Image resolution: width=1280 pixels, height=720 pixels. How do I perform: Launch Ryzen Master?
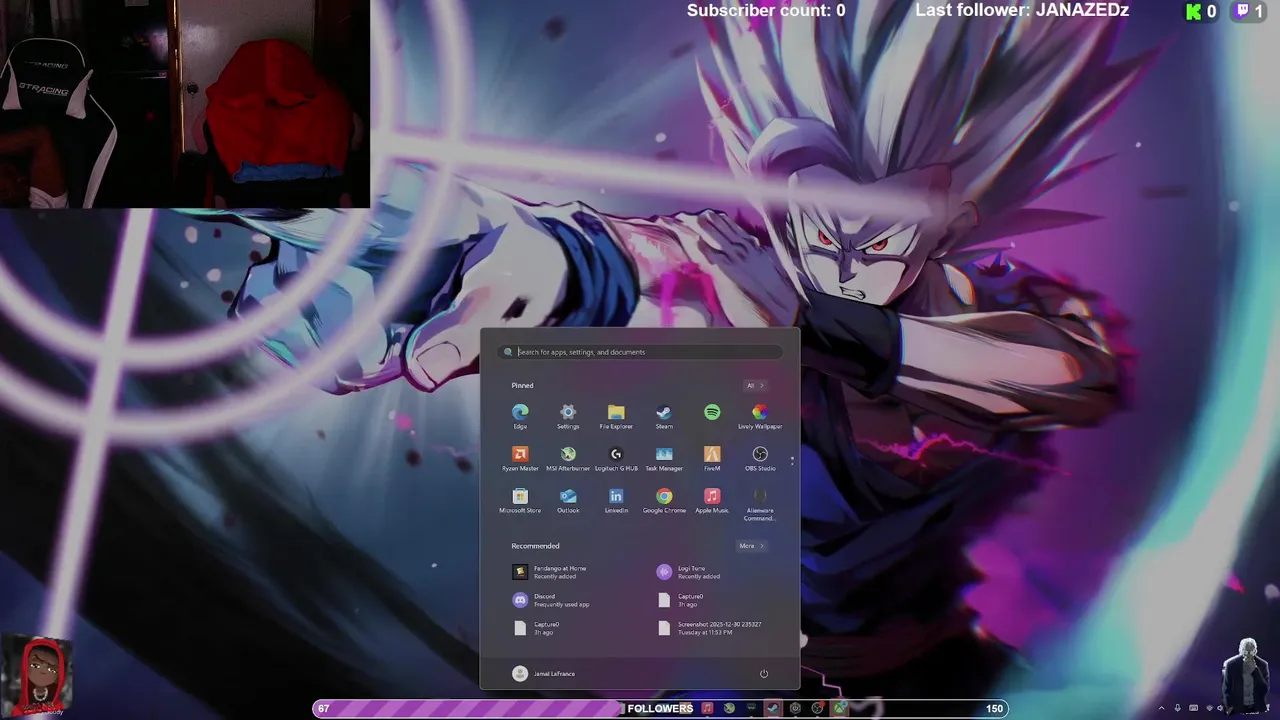(x=520, y=459)
